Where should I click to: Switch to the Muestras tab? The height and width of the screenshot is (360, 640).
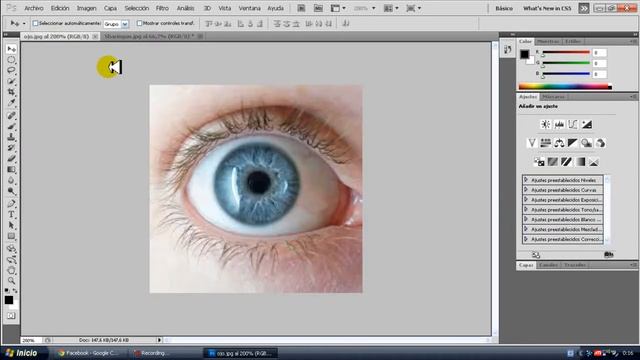[548, 41]
